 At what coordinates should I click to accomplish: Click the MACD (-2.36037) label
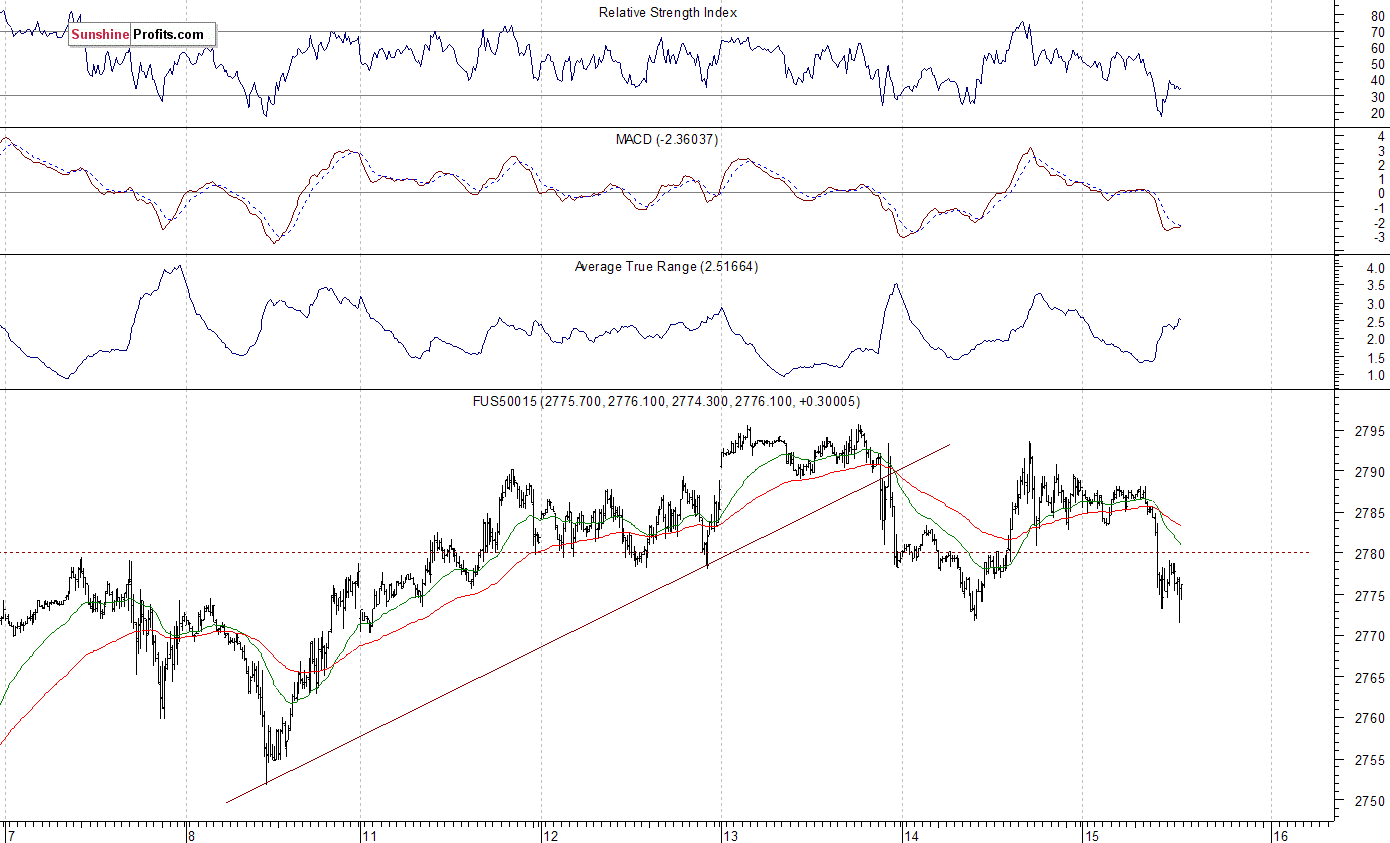667,140
